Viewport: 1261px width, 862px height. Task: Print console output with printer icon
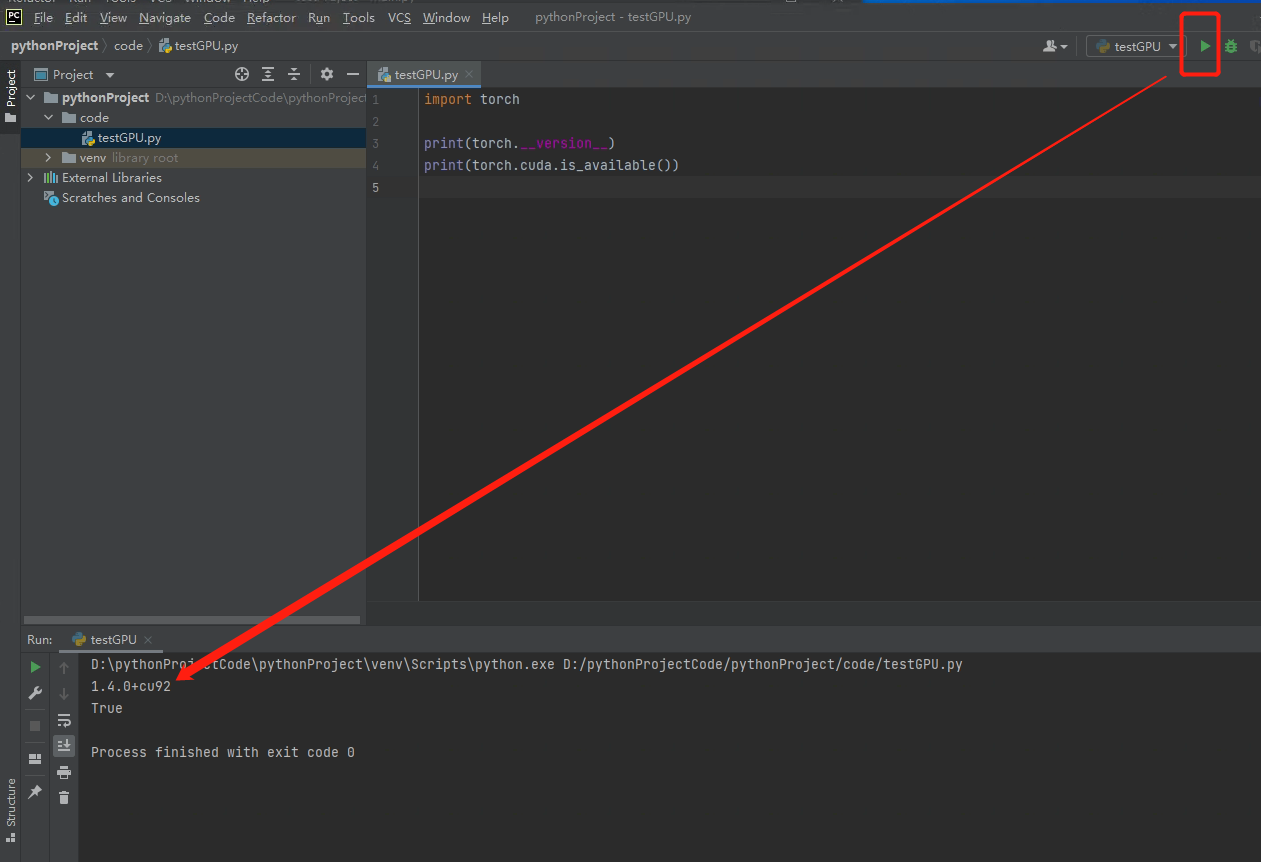[x=64, y=772]
